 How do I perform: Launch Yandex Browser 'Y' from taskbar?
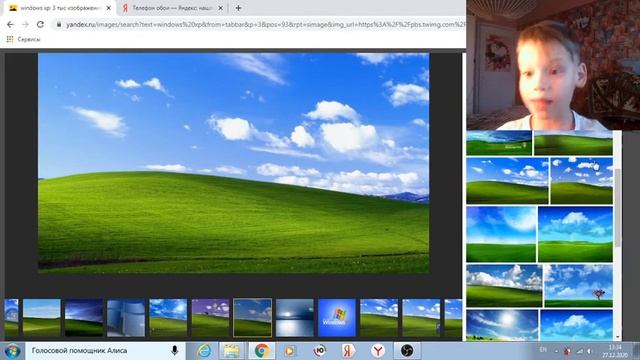(378, 351)
